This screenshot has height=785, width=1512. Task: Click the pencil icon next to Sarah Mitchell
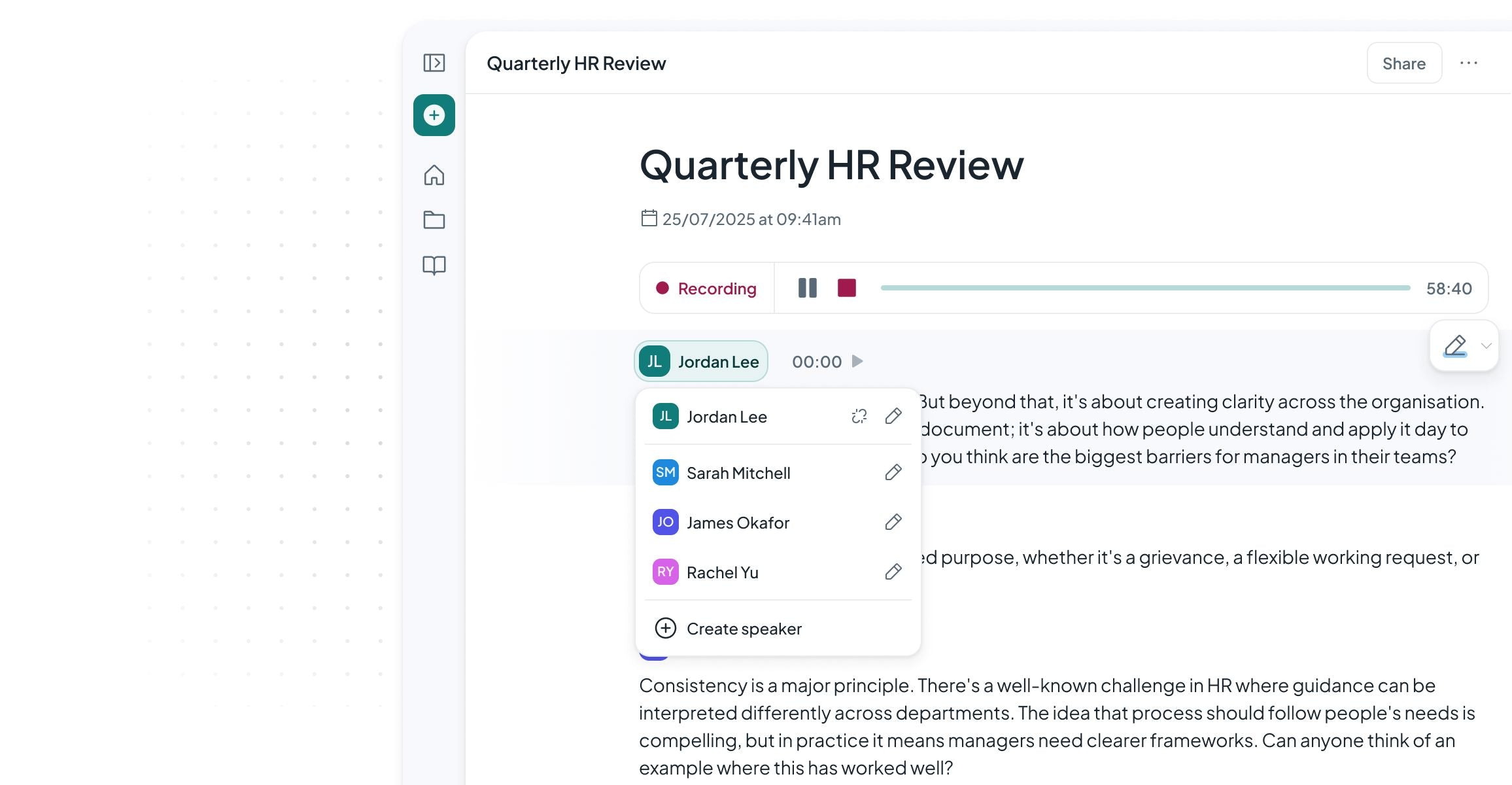point(893,472)
